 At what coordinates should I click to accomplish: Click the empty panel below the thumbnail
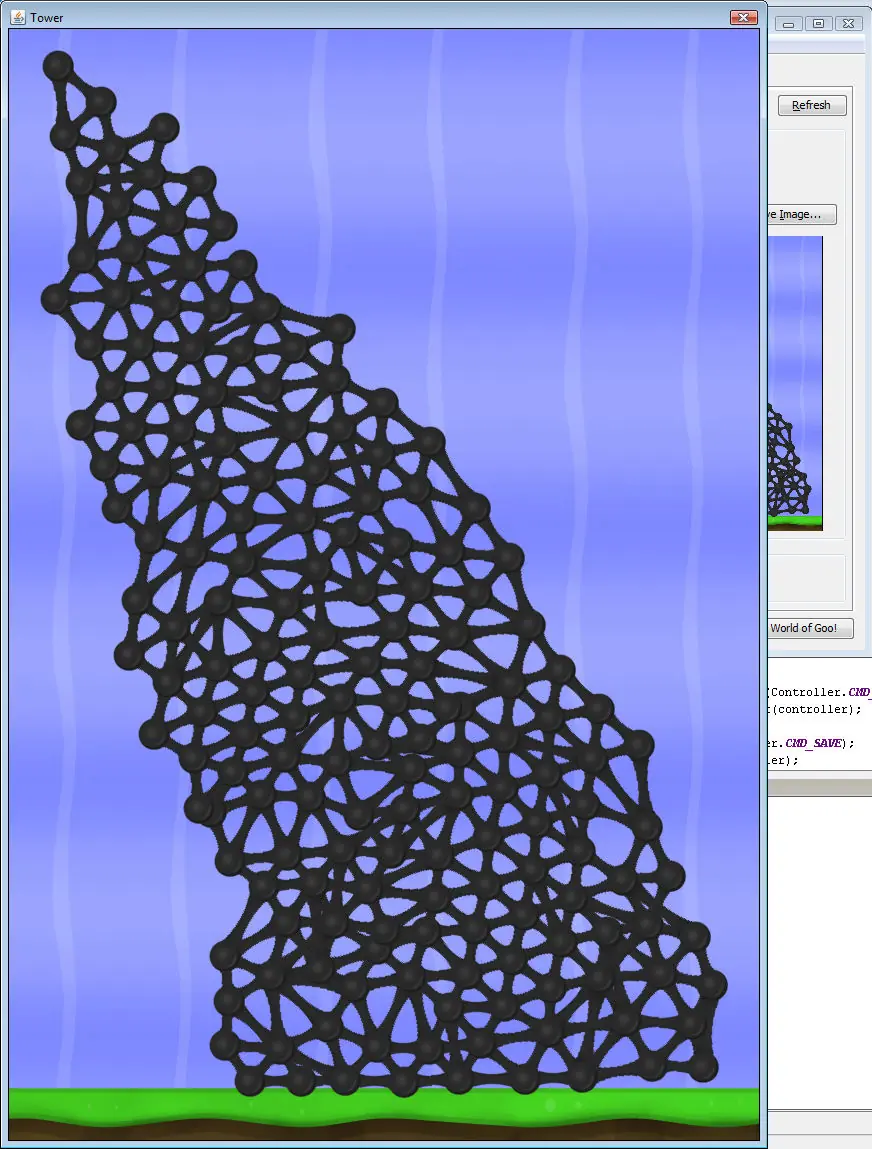(806, 577)
